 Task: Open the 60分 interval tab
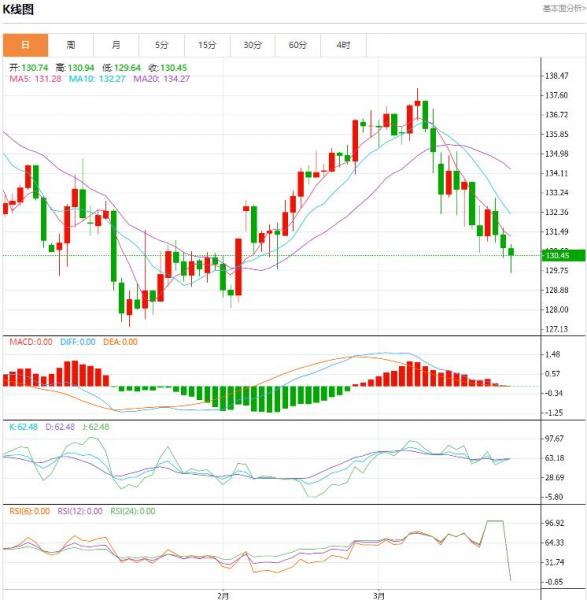[x=298, y=45]
